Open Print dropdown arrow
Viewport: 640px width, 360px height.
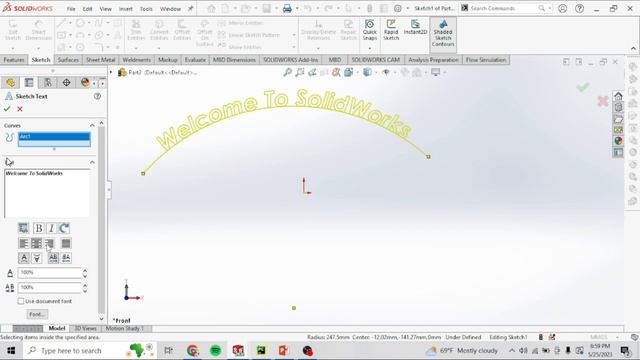(x=297, y=8)
